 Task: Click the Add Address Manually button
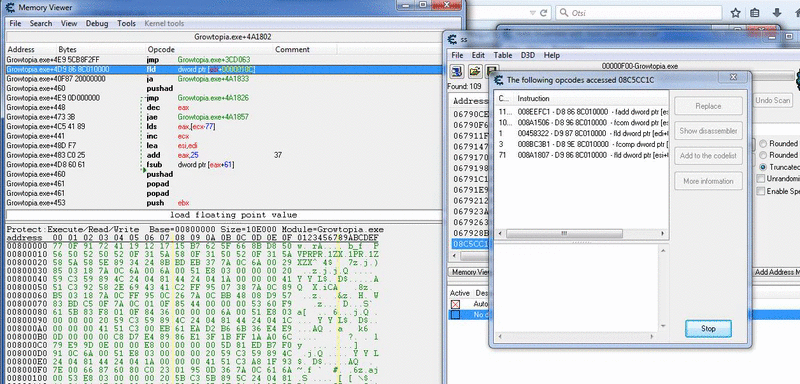(x=777, y=272)
